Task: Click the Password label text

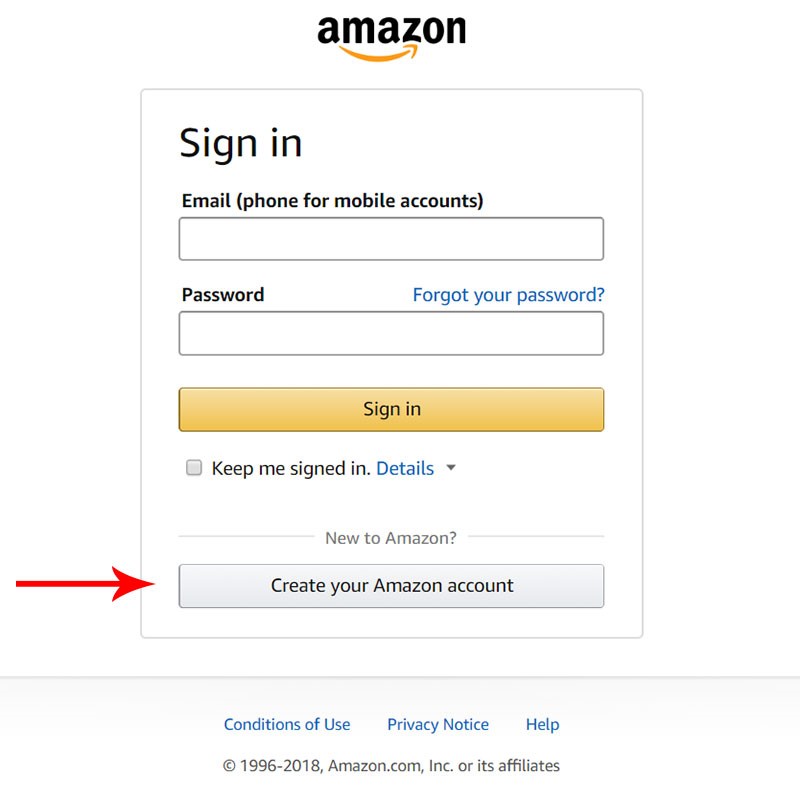Action: (222, 294)
